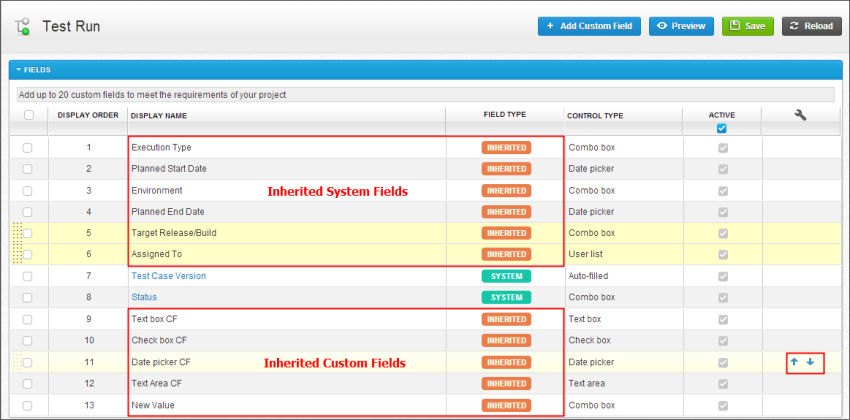Screen dimensions: 850x420
Task: Toggle the select-all checkbox in header
Action: 28,115
